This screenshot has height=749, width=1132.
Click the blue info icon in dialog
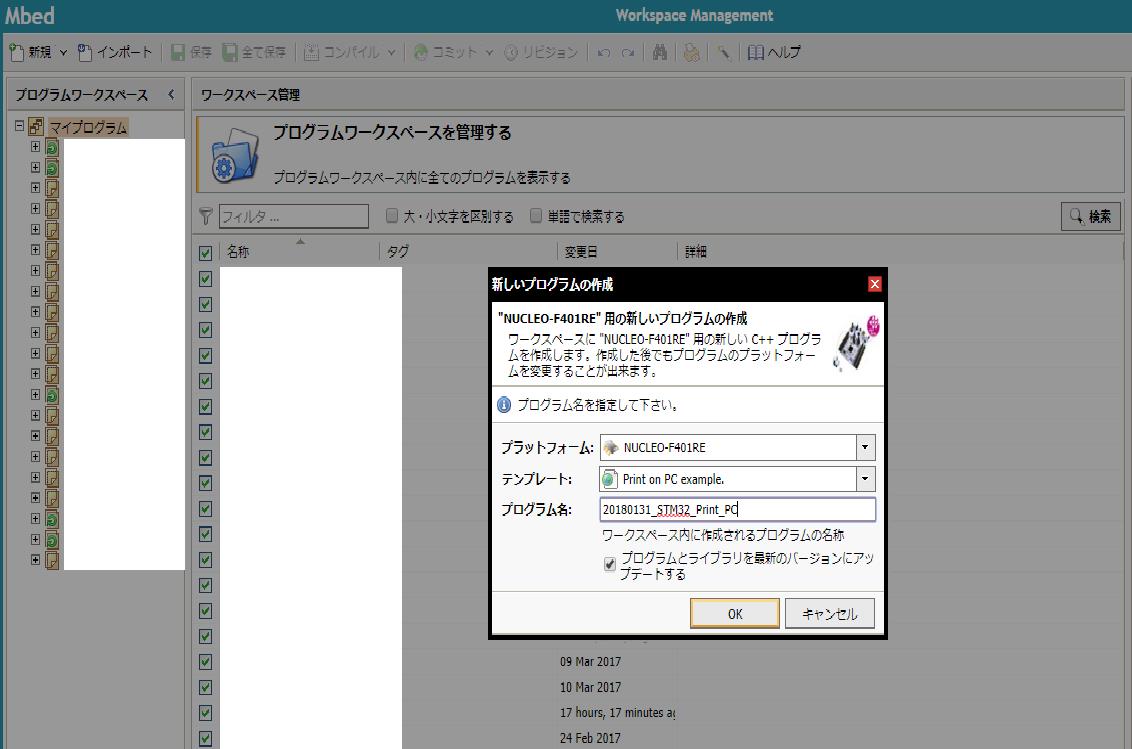pos(504,405)
